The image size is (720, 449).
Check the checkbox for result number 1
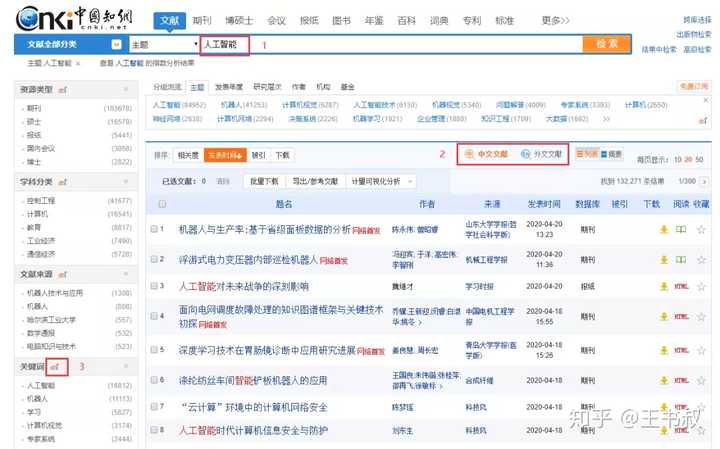click(155, 229)
